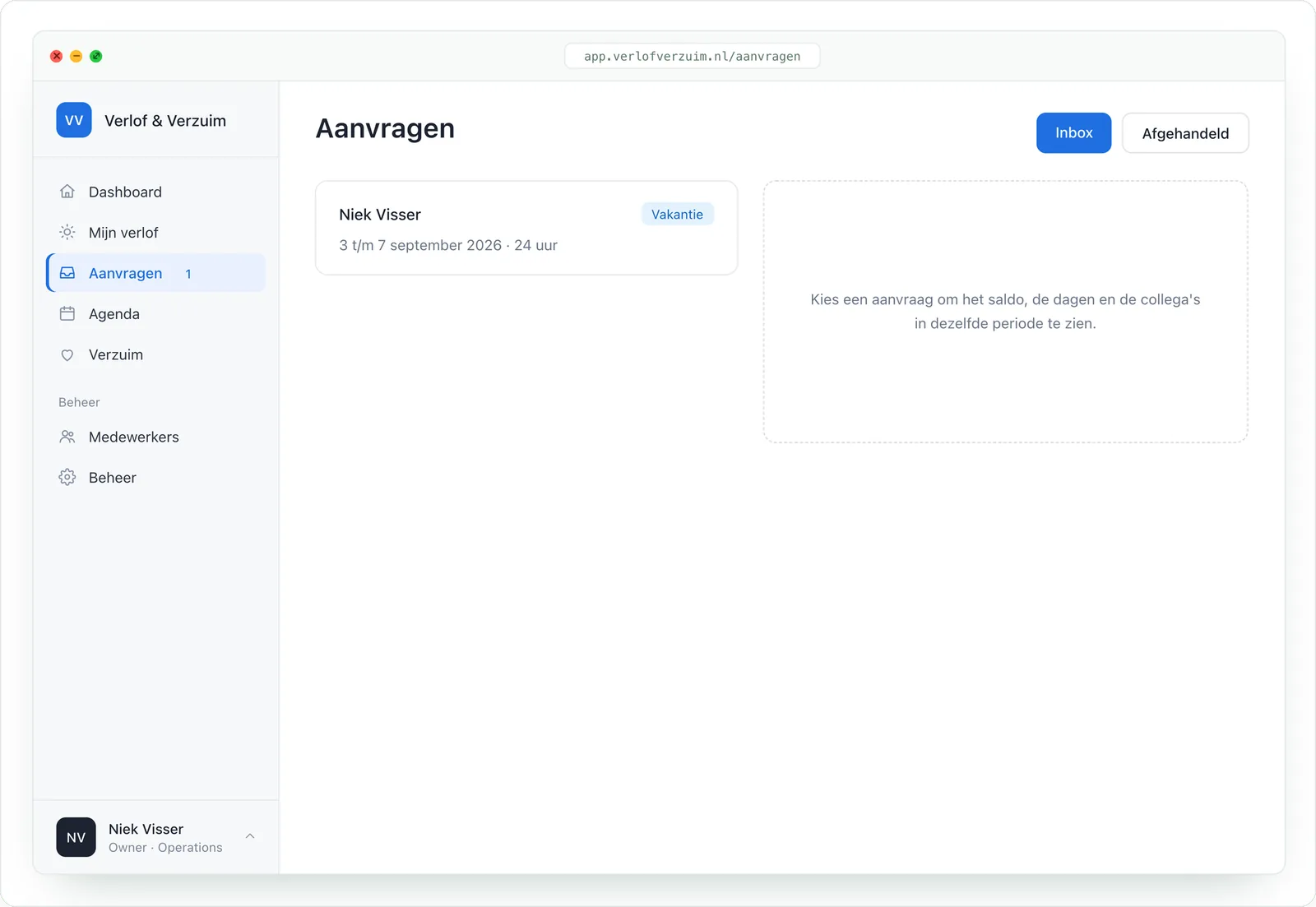The image size is (1316, 907).
Task: Open the Beheer settings page
Action: [x=156, y=477]
